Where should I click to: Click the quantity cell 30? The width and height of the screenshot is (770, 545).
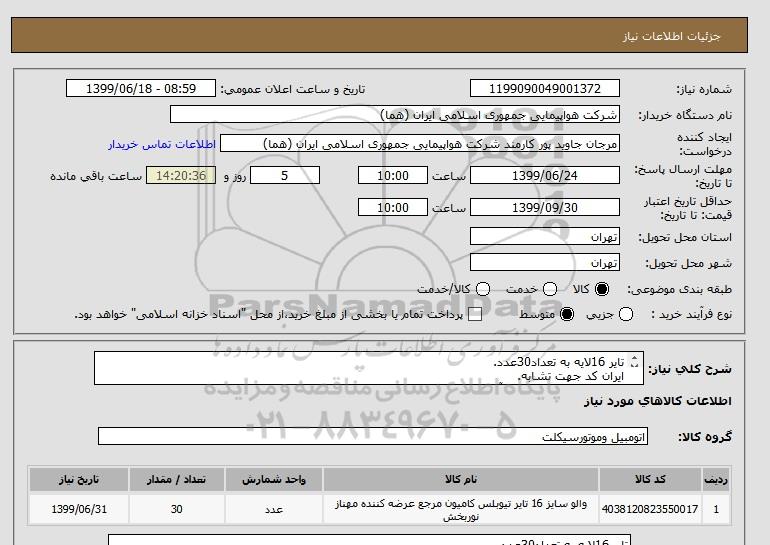coord(176,509)
